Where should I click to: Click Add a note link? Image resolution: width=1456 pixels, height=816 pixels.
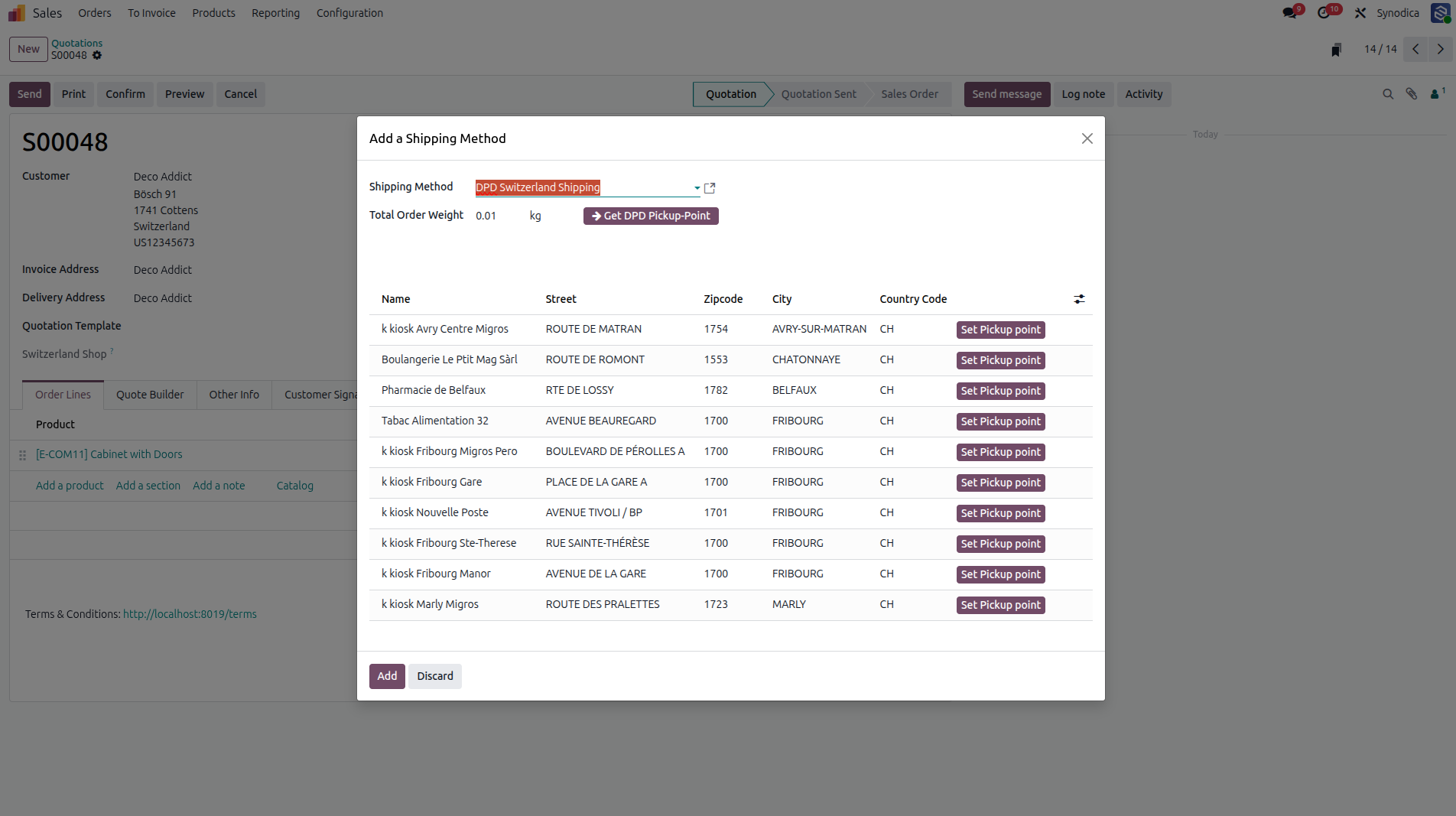(219, 486)
